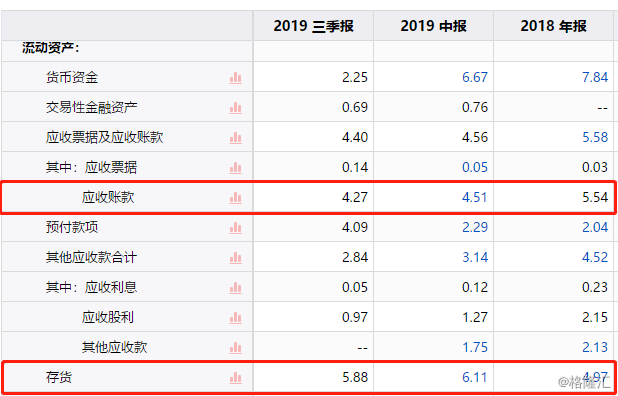Open chart icon for 应收票据及应收账款 row

[x=235, y=138]
